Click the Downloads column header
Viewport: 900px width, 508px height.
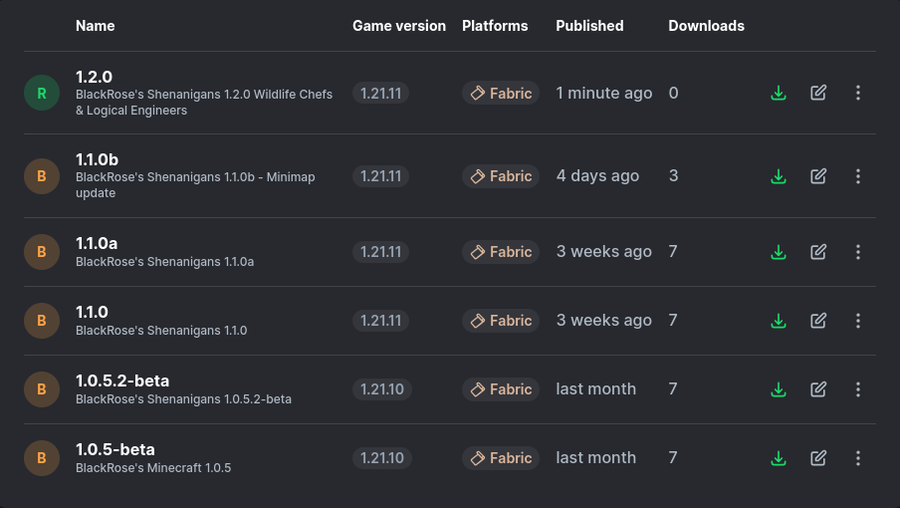pos(706,26)
